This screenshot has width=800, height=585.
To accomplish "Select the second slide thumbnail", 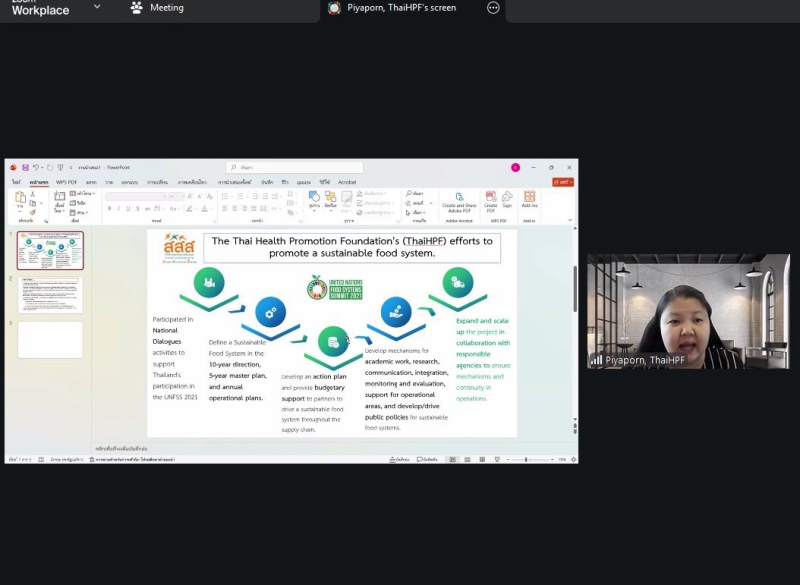I will (50, 295).
